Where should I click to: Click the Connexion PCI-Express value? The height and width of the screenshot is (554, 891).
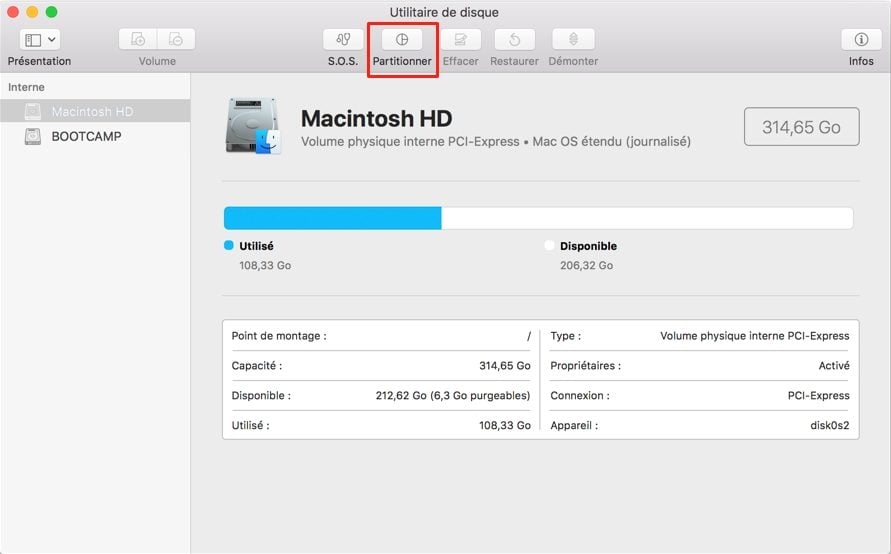click(x=818, y=395)
